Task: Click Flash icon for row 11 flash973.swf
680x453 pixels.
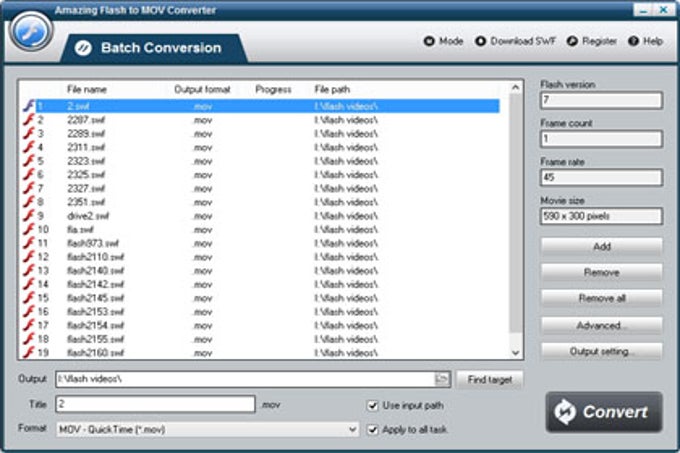Action: (29, 243)
